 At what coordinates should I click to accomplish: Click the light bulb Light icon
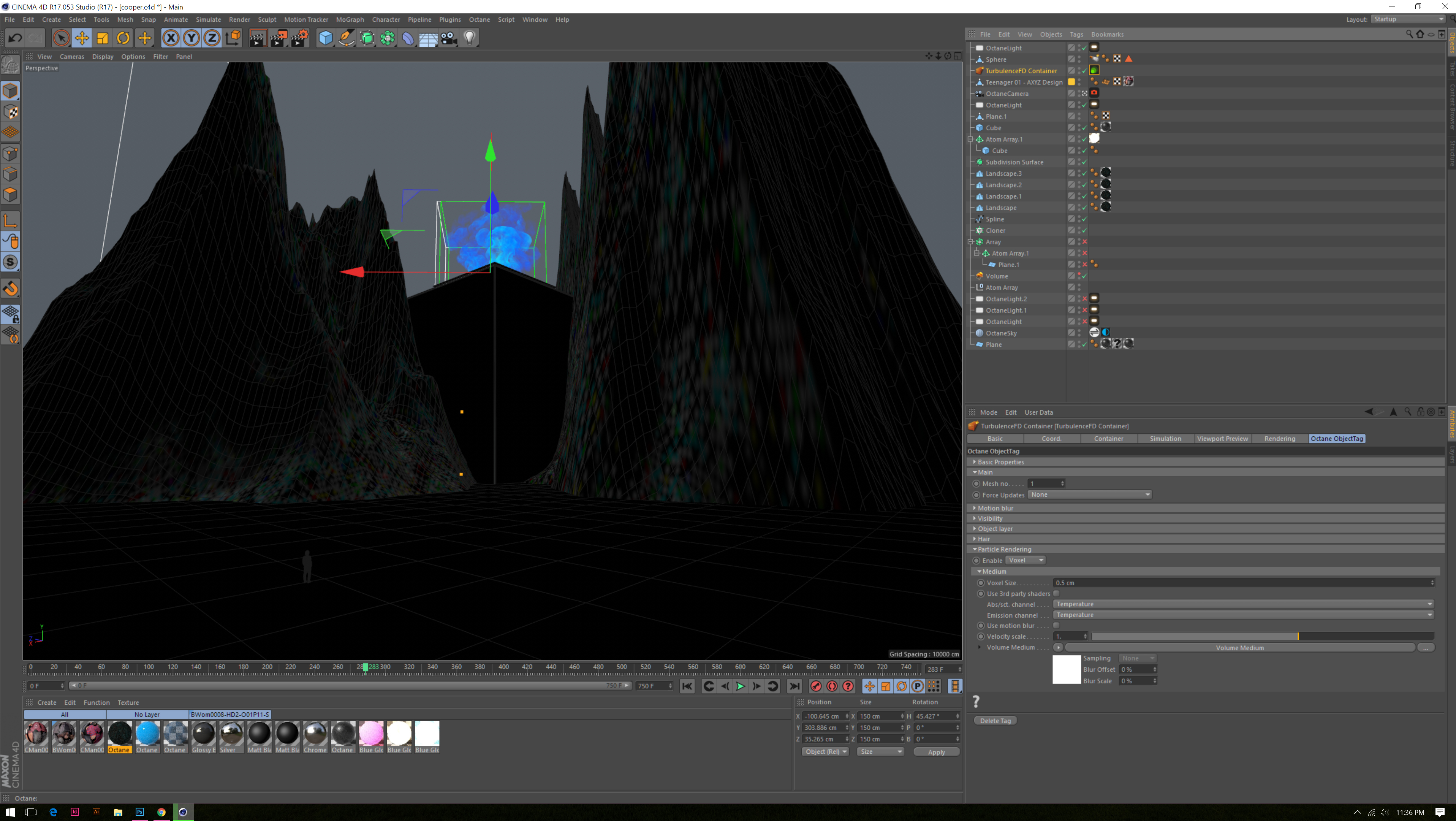pos(470,38)
